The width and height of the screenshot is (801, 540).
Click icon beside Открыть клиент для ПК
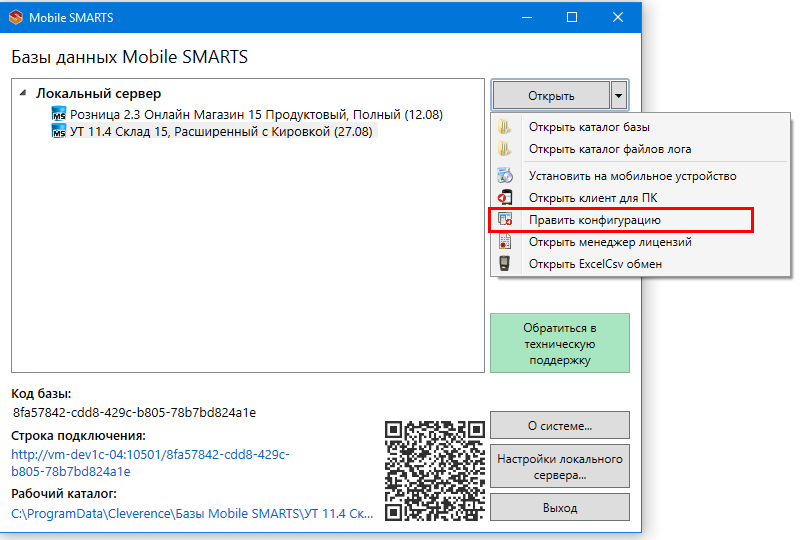(x=505, y=197)
